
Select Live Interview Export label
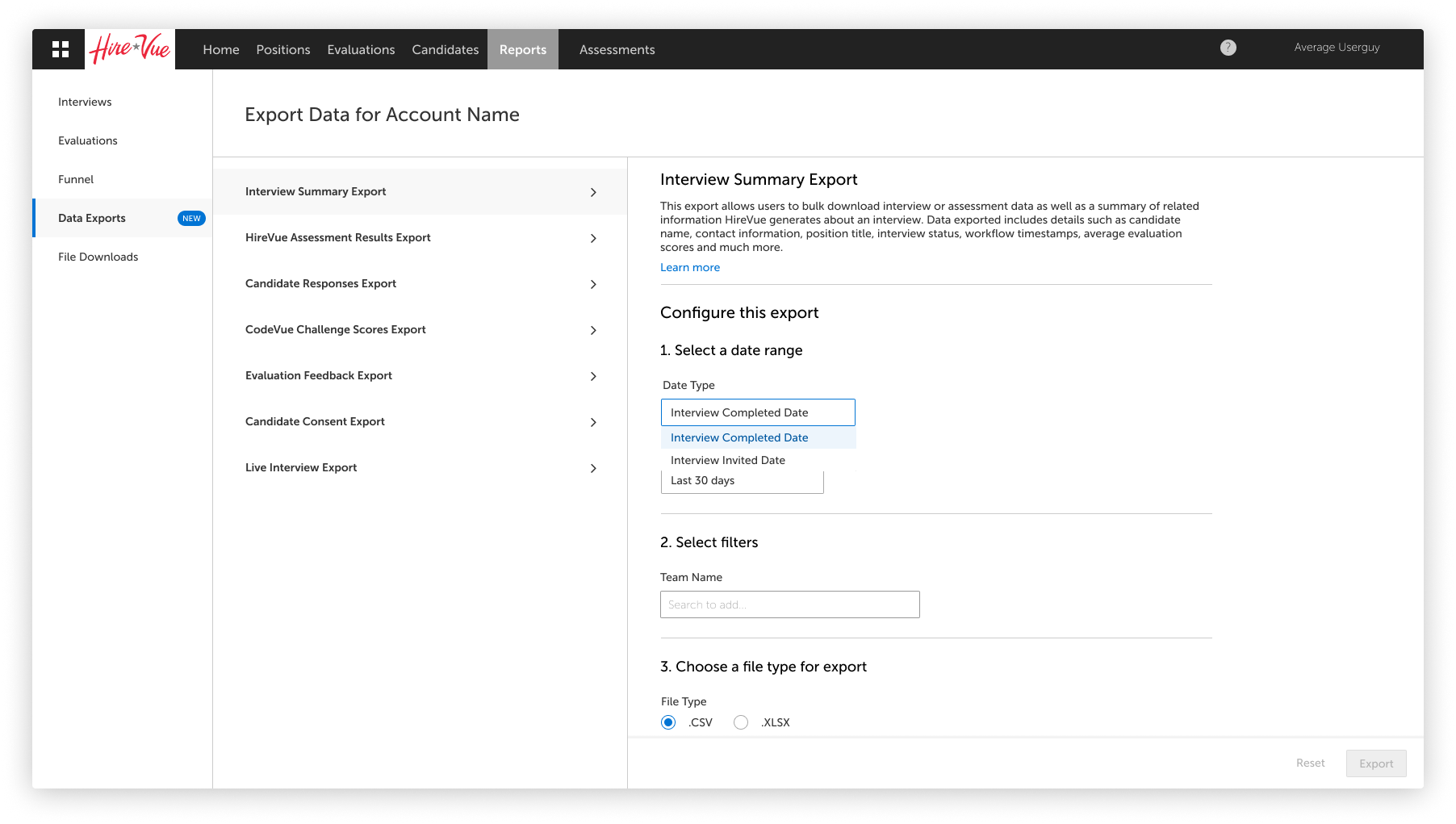point(301,467)
